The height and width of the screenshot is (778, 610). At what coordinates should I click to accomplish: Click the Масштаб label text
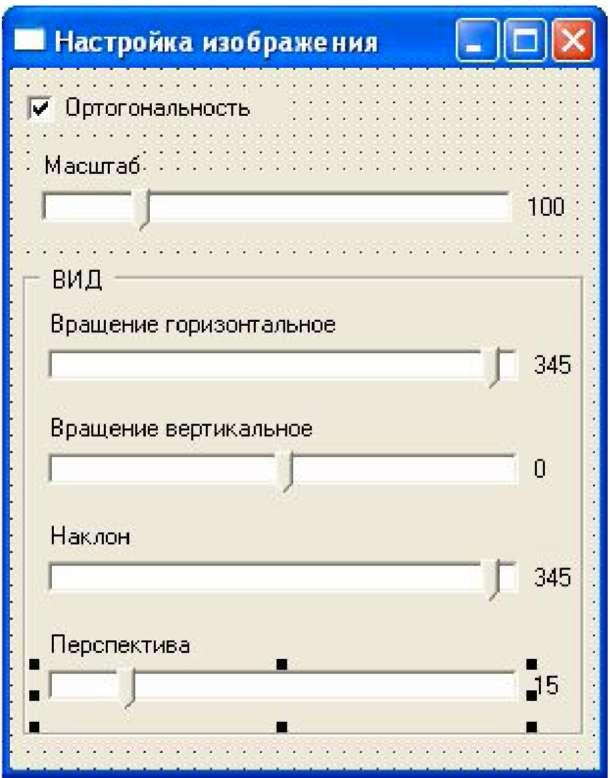[x=95, y=166]
